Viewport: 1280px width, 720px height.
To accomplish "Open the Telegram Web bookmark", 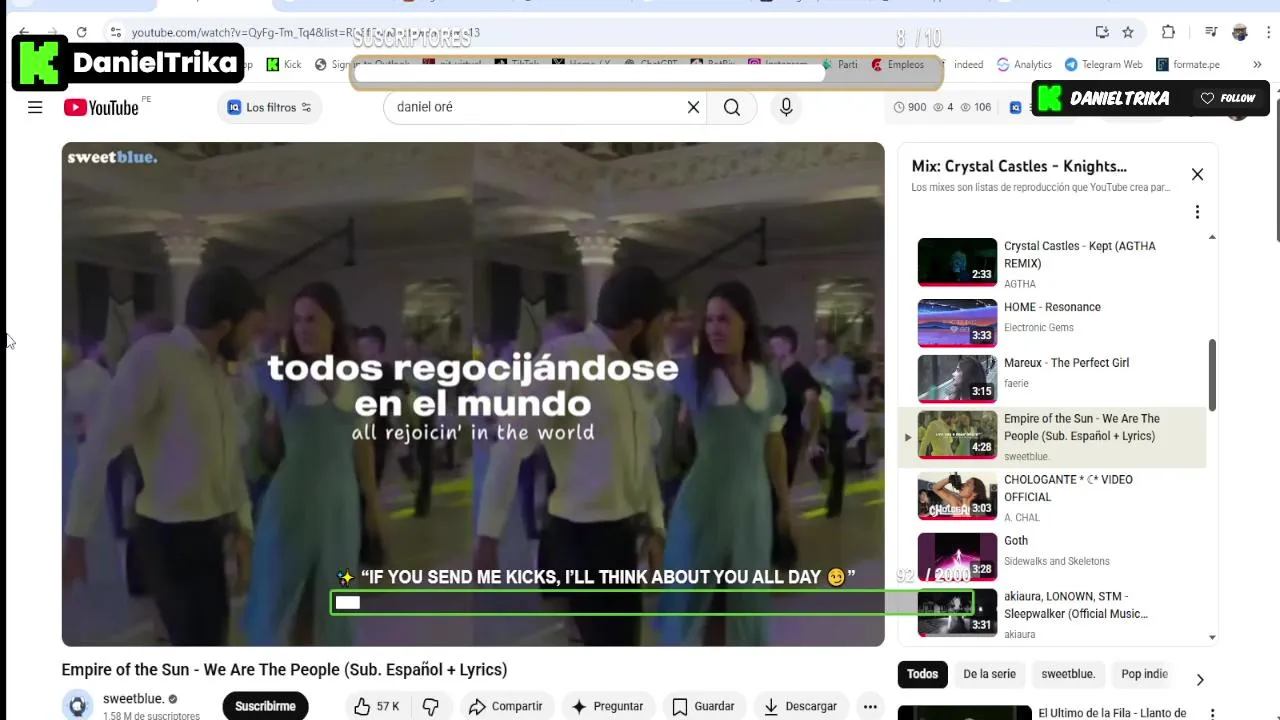I will pos(1103,64).
